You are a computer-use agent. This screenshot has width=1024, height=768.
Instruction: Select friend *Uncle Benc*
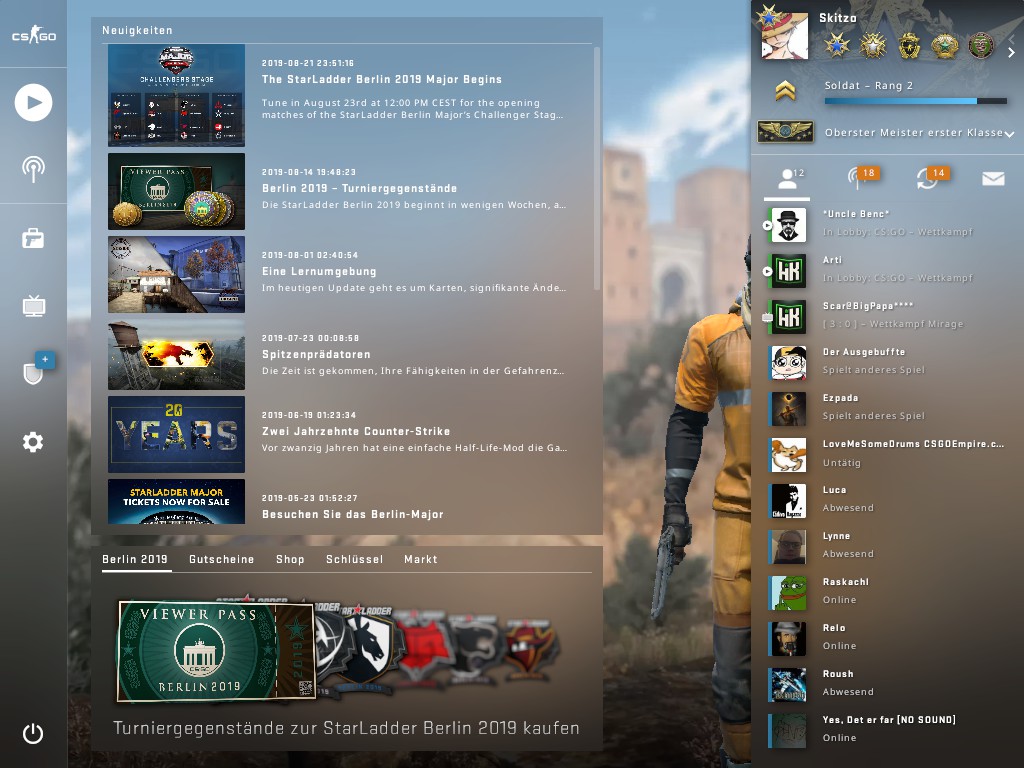(x=888, y=225)
